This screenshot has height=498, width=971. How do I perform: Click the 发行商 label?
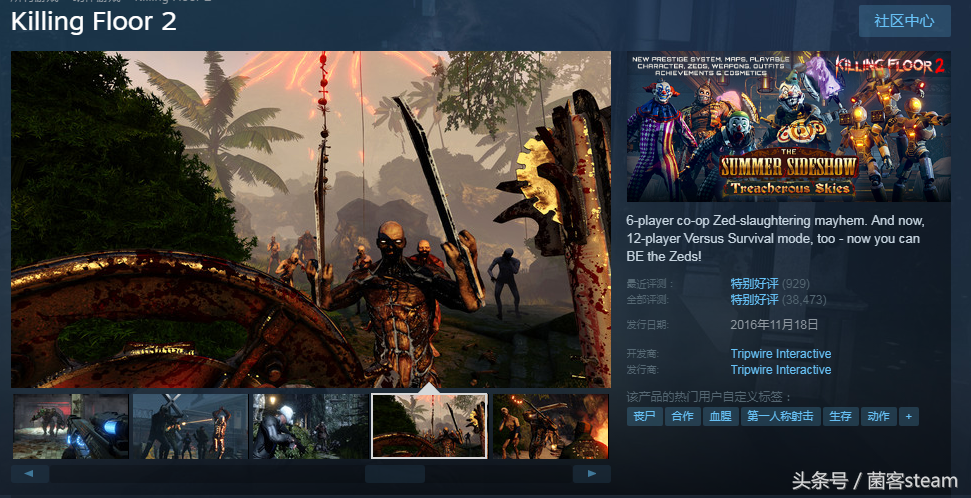(x=642, y=370)
